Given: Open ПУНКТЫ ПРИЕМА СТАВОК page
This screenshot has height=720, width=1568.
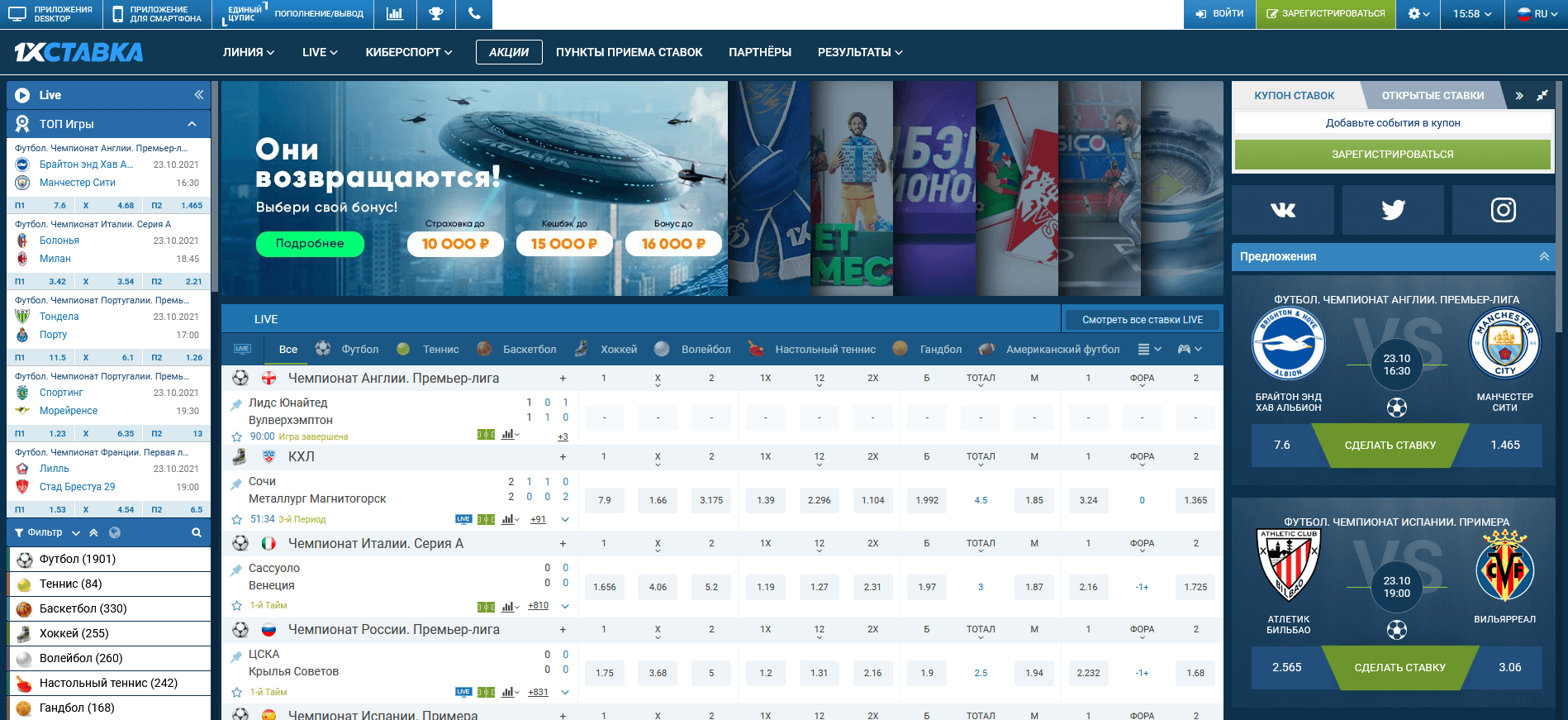Looking at the screenshot, I should pyautogui.click(x=629, y=52).
